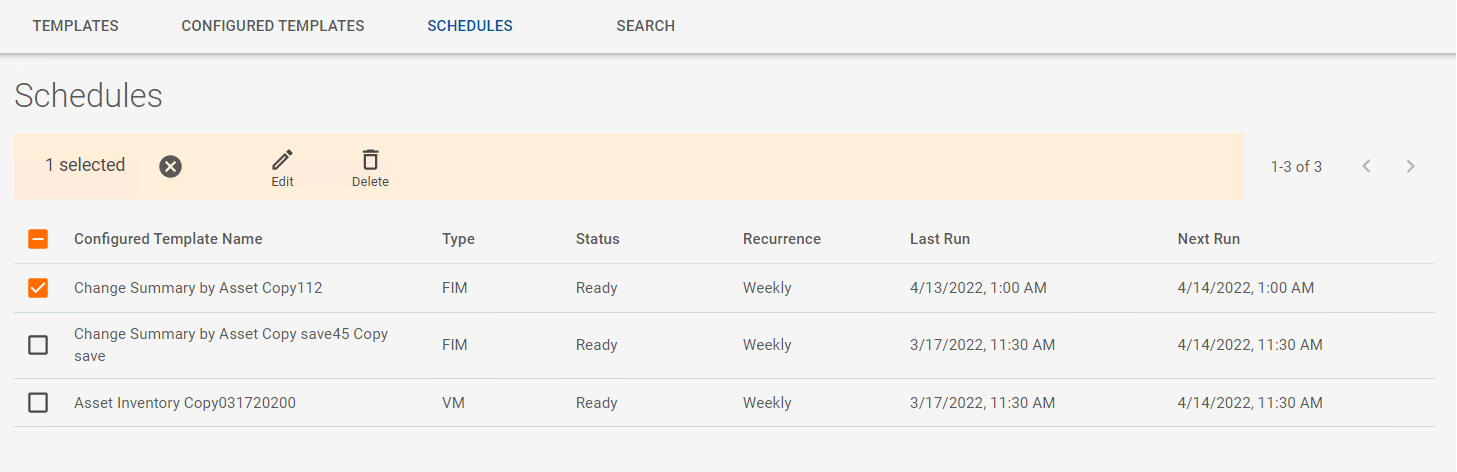
Task: Open the Search tab
Action: click(645, 26)
